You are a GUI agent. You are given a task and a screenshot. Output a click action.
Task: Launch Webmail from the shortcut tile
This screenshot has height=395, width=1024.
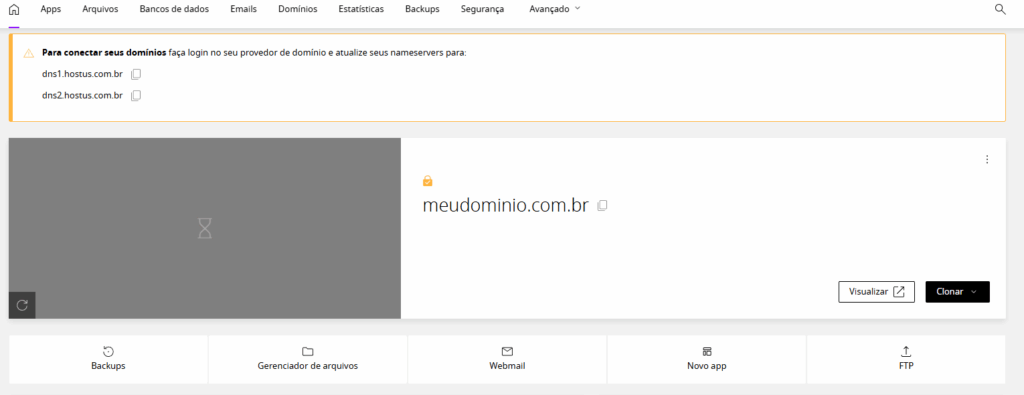[507, 359]
